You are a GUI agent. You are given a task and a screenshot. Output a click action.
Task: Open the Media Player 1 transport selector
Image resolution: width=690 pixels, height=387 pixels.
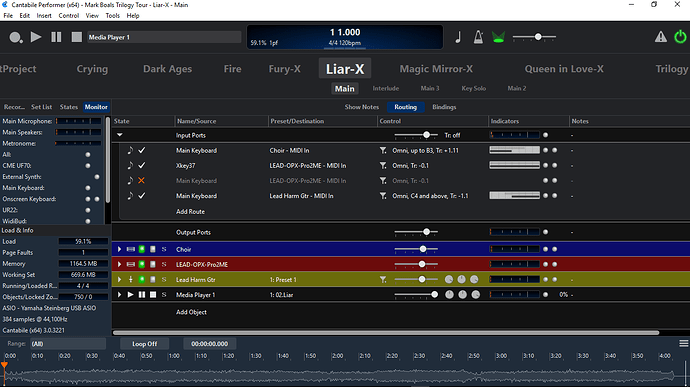tap(164, 37)
